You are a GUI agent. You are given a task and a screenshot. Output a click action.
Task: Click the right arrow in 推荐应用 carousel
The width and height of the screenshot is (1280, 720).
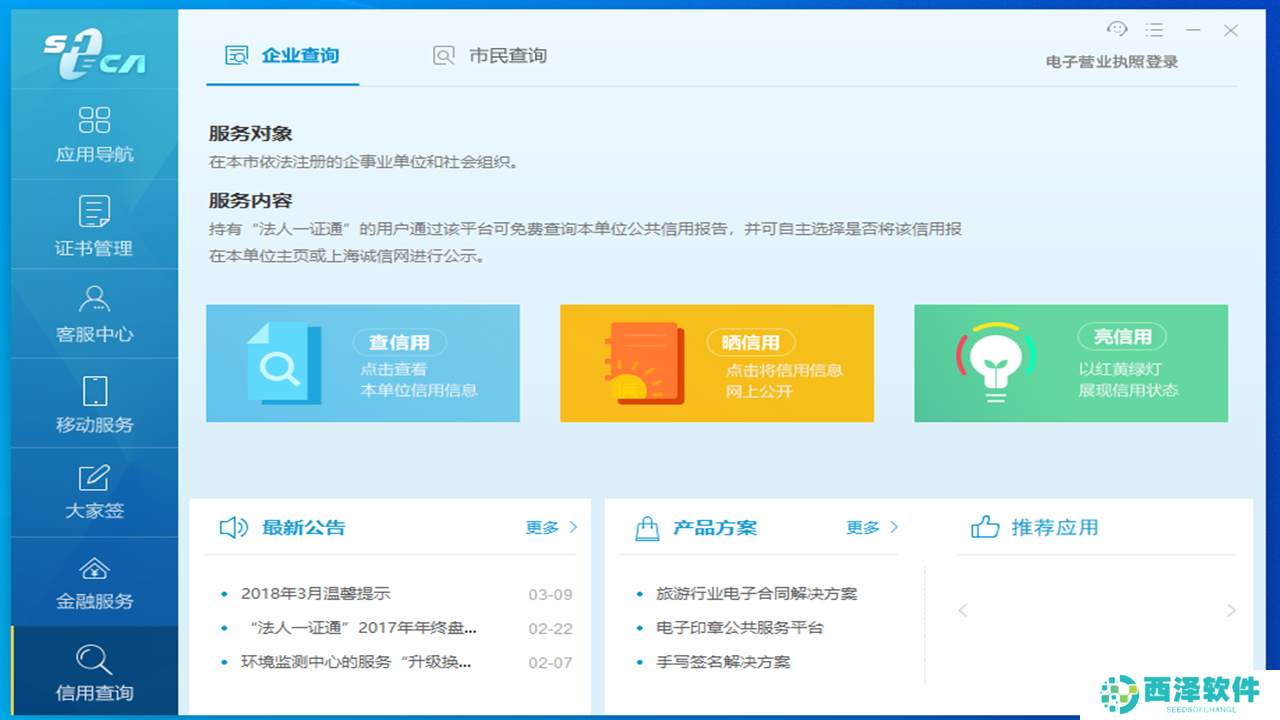coord(1231,610)
